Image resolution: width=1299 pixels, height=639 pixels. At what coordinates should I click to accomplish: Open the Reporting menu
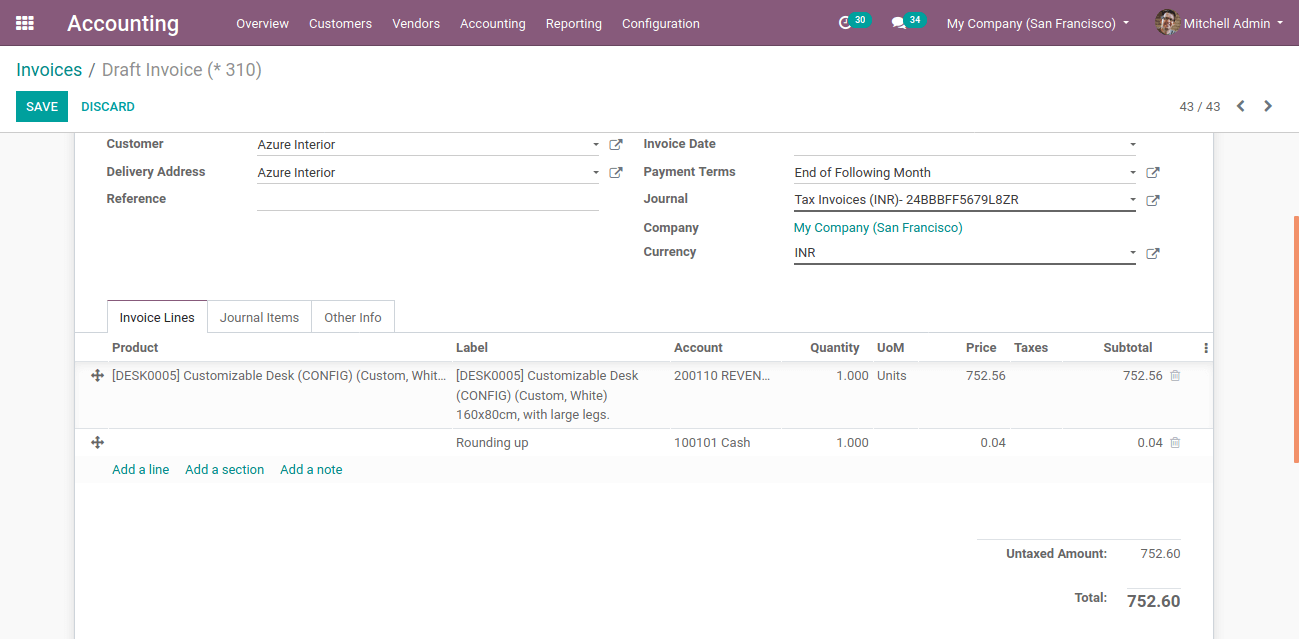point(573,23)
